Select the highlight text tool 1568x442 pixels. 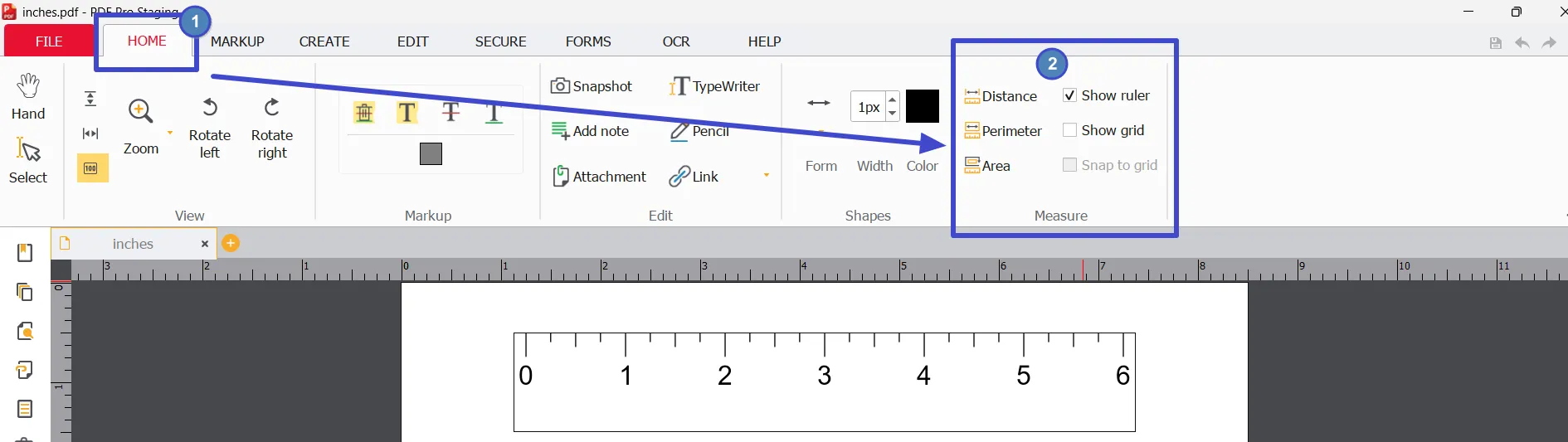click(x=407, y=112)
